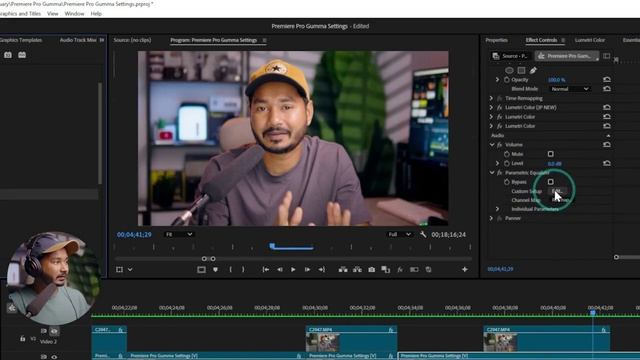Open the Blend Mode Normal dropdown
The image size is (640, 360).
(570, 89)
